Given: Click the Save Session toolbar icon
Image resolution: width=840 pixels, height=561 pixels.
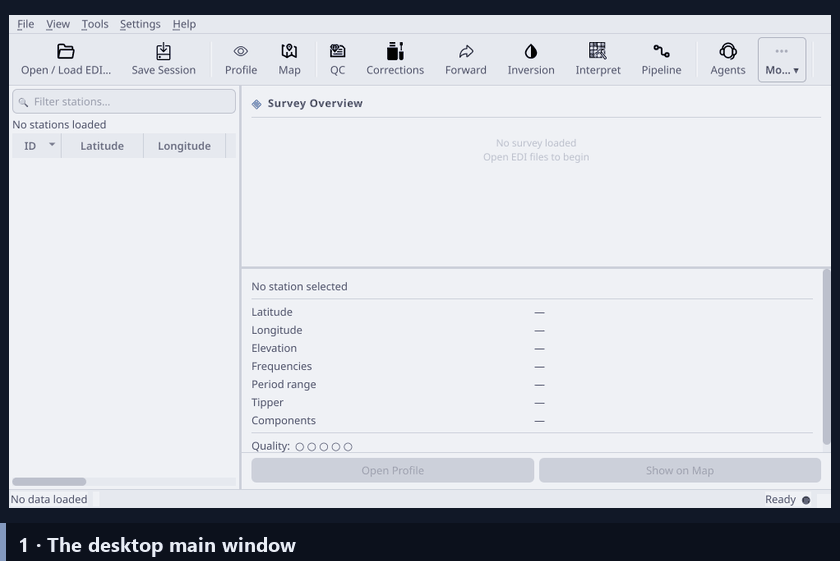Looking at the screenshot, I should [x=163, y=51].
